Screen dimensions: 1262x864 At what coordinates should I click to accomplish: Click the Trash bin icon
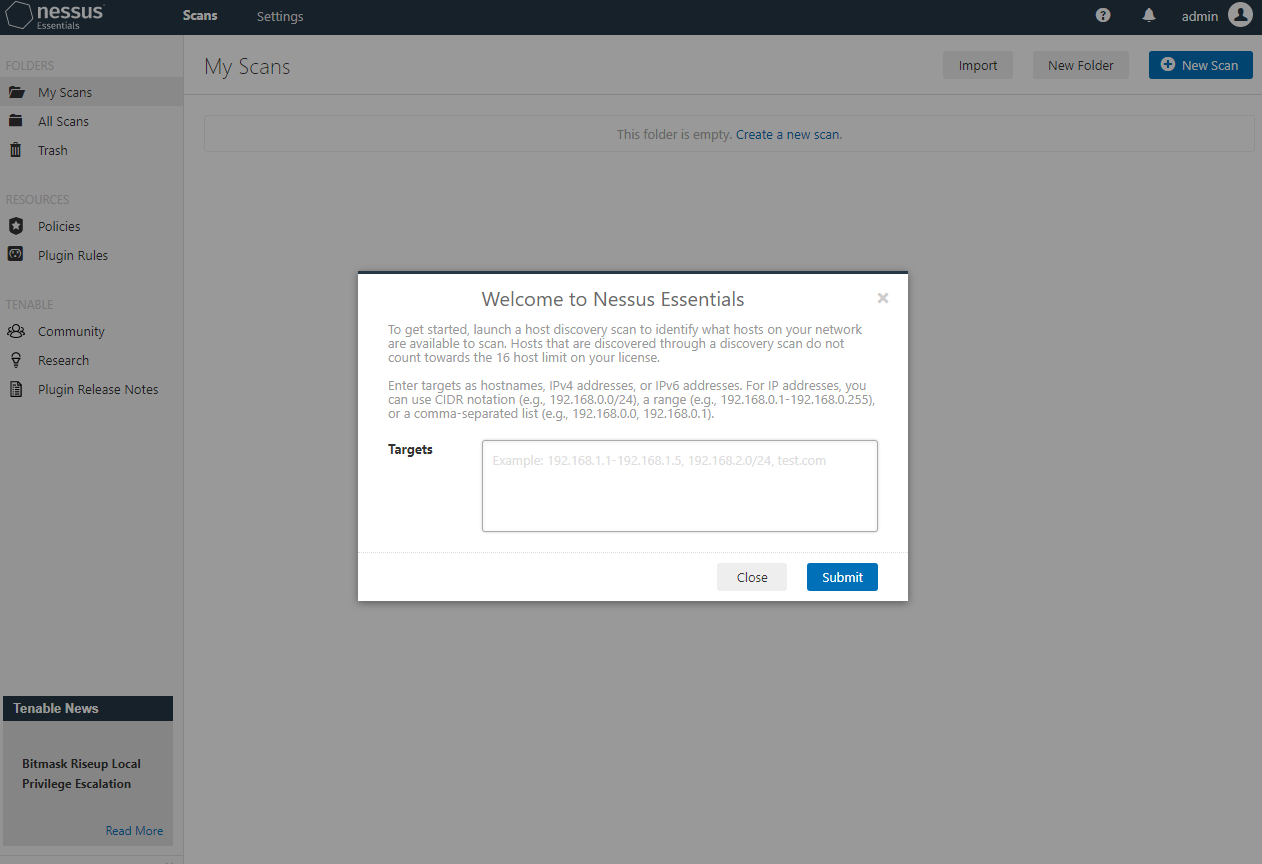pos(16,150)
